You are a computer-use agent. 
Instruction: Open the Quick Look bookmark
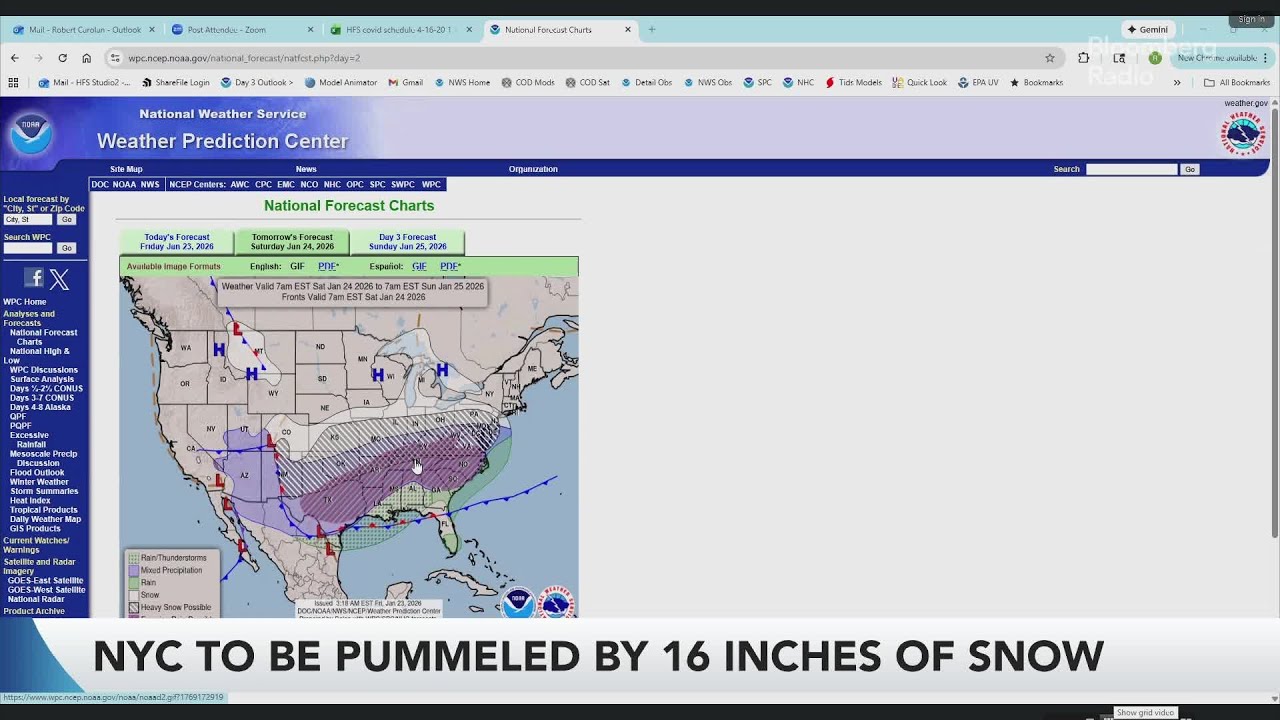920,83
